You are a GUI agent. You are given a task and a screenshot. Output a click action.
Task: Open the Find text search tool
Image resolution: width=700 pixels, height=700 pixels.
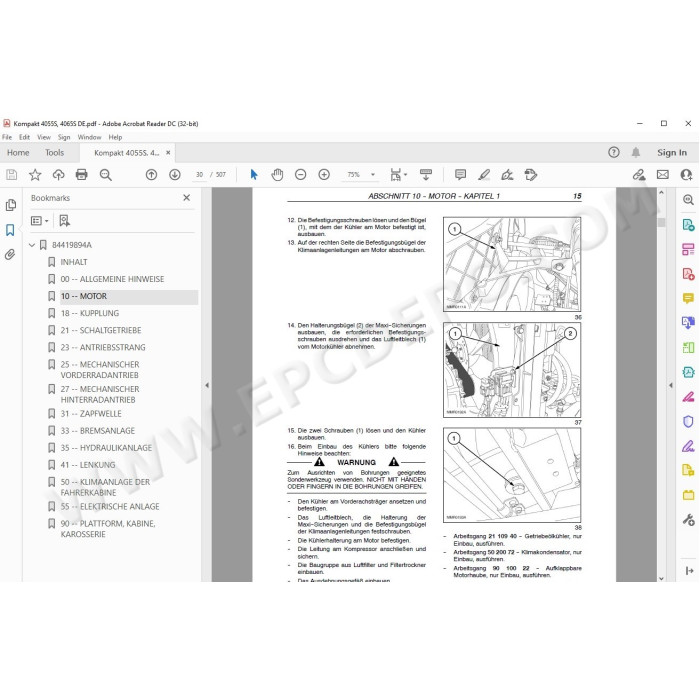(106, 175)
